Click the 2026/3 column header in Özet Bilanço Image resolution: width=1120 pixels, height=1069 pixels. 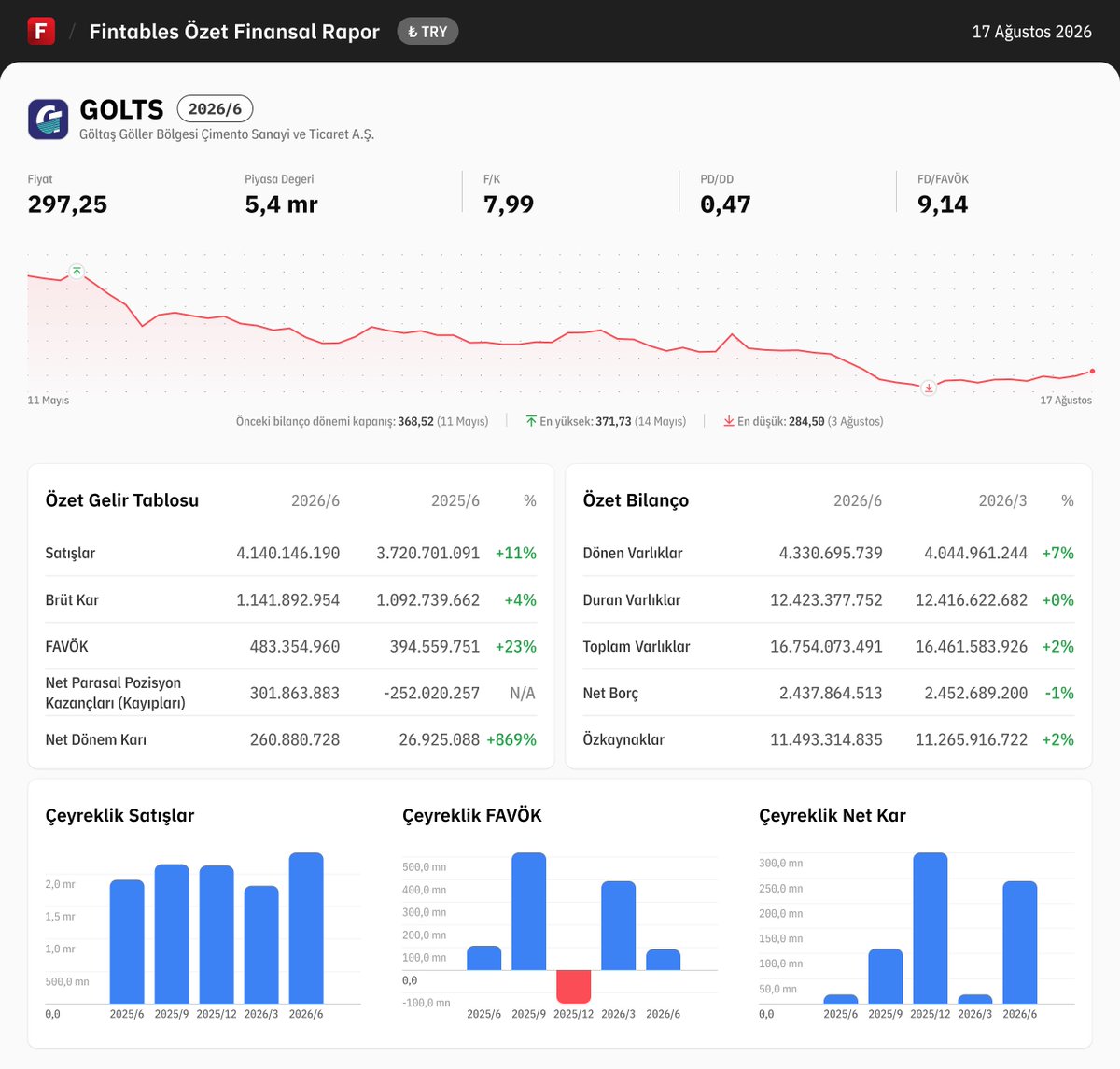pyautogui.click(x=1002, y=500)
